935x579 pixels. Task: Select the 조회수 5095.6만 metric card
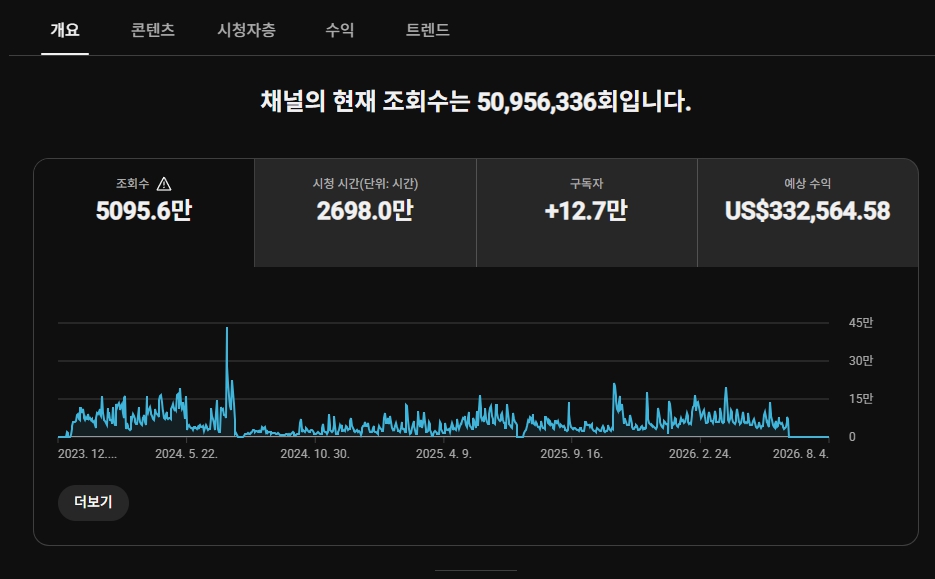[144, 213]
